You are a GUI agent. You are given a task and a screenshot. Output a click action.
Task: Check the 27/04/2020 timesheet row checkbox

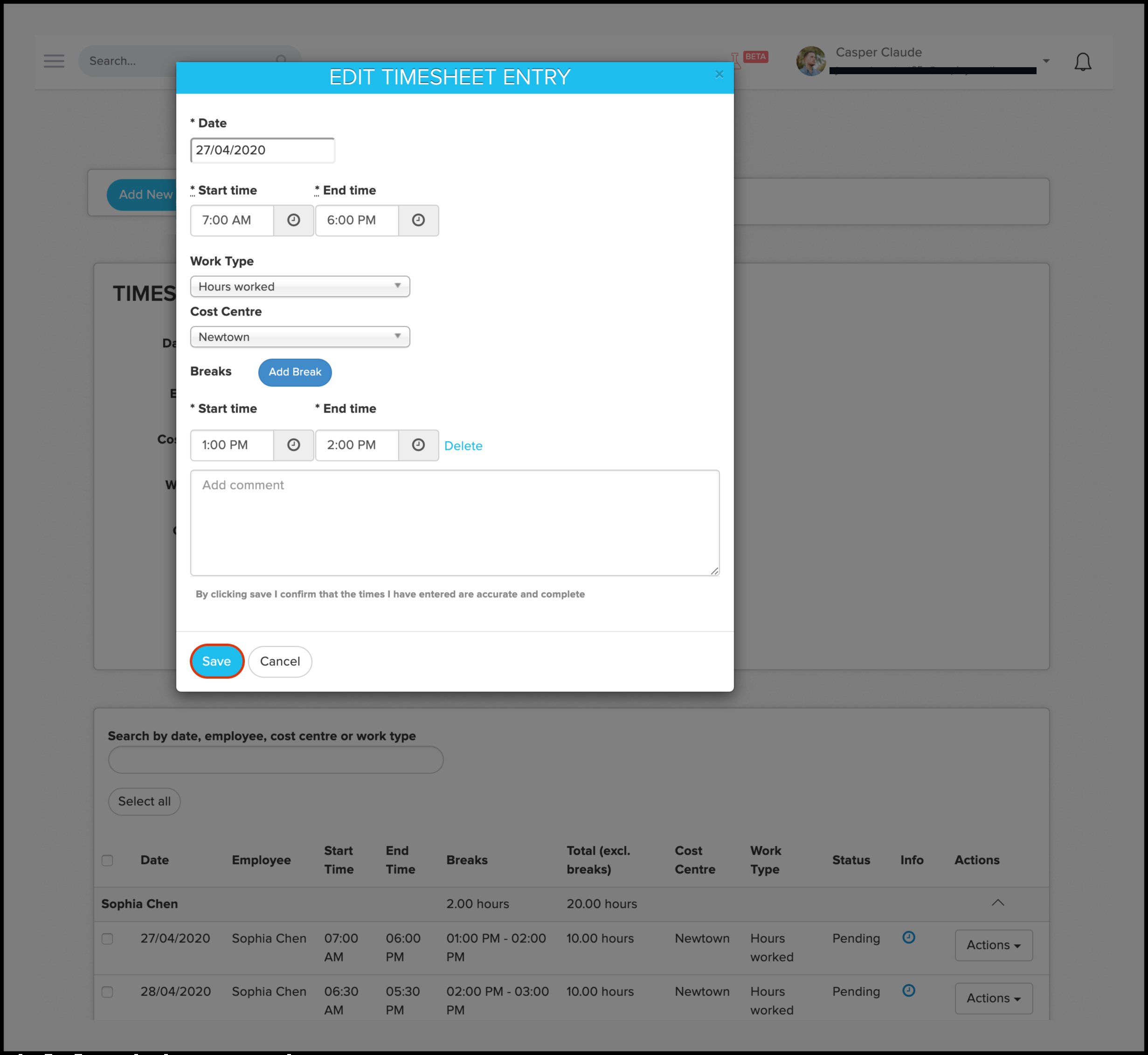tap(107, 938)
